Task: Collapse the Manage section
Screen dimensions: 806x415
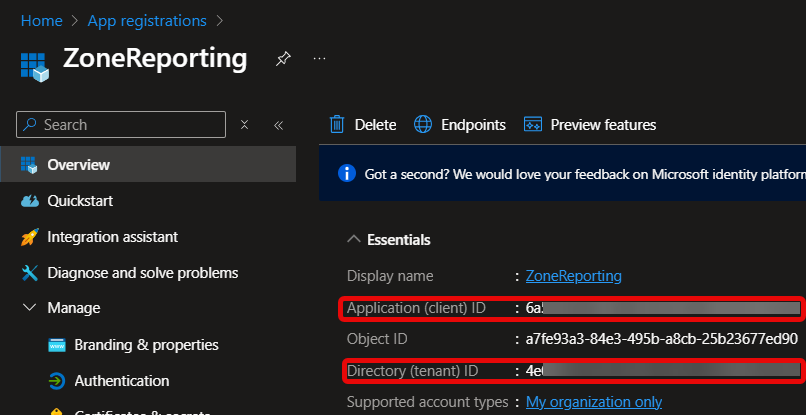Action: 30,308
